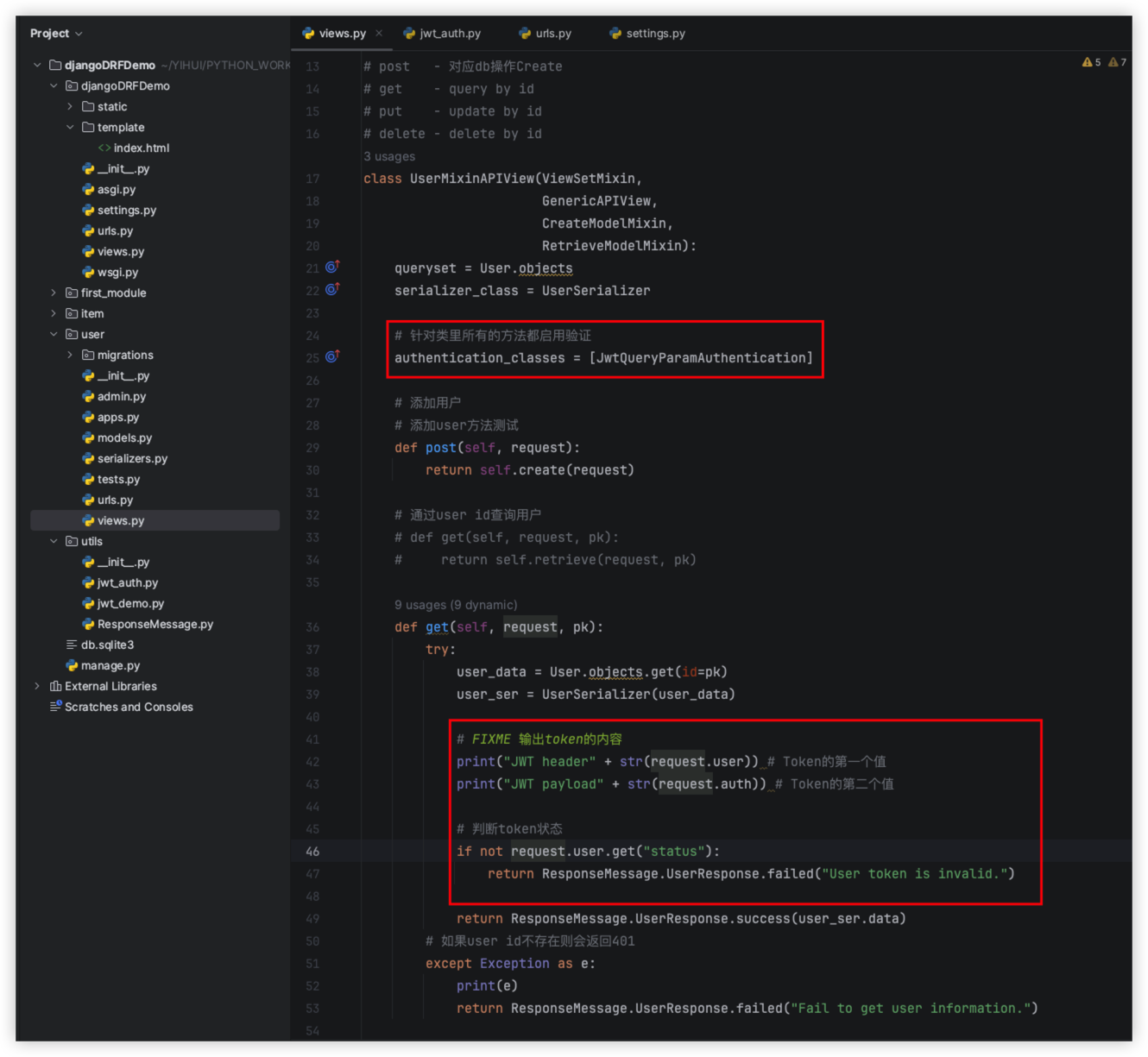The width and height of the screenshot is (1148, 1057).
Task: Click the yellow warnings indicator showing 5
Action: [x=1091, y=62]
